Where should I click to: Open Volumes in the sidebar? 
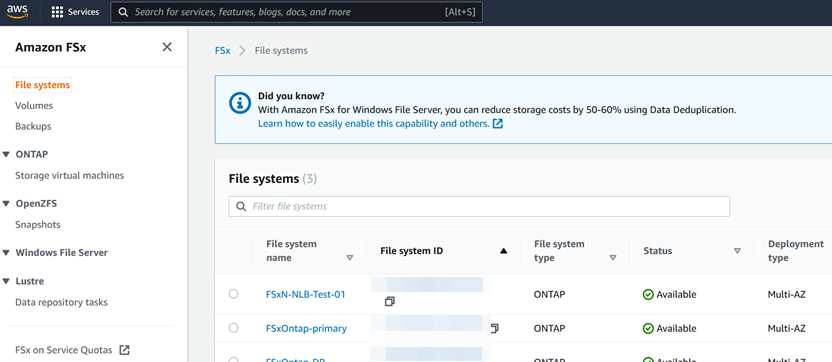point(34,106)
